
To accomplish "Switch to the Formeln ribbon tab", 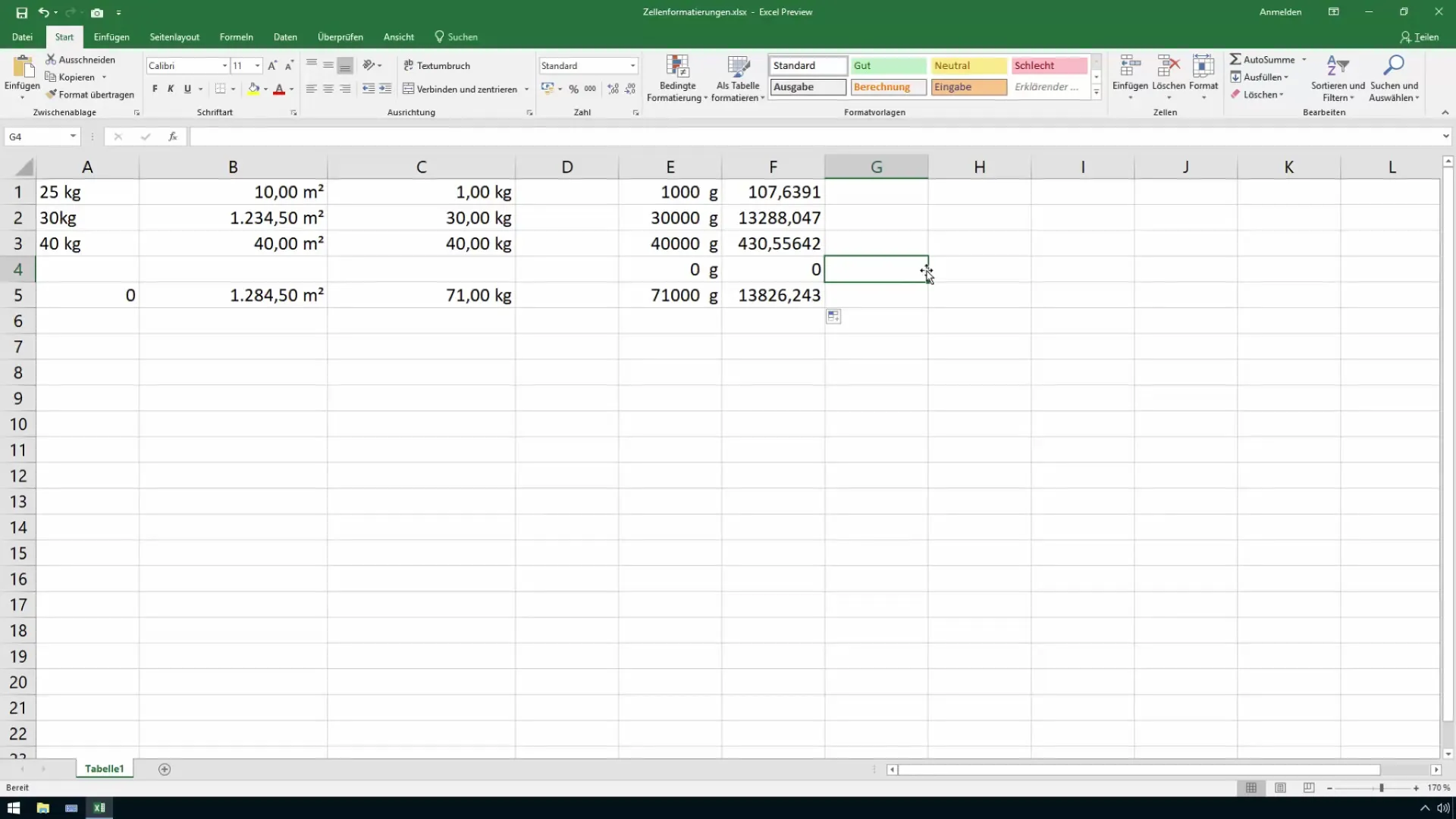I will pos(236,37).
